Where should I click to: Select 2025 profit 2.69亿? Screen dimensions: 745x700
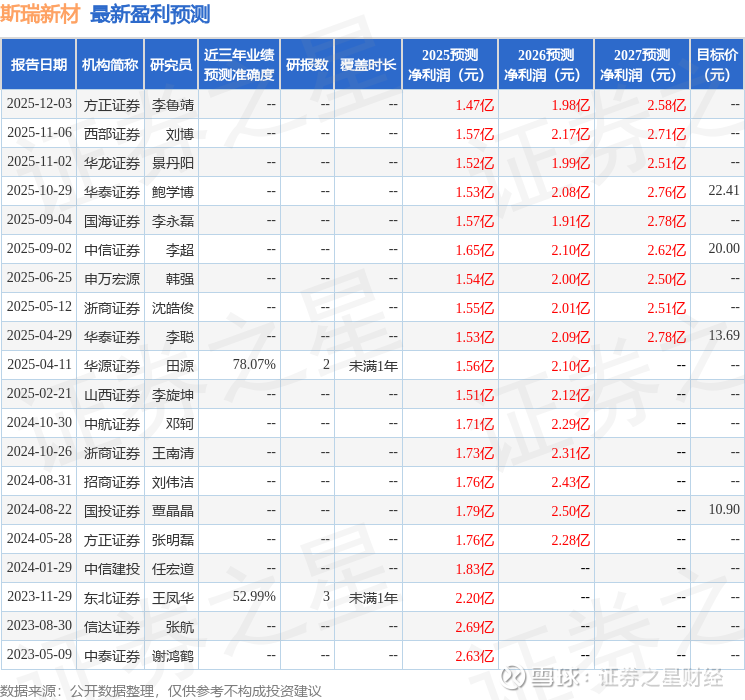point(475,627)
